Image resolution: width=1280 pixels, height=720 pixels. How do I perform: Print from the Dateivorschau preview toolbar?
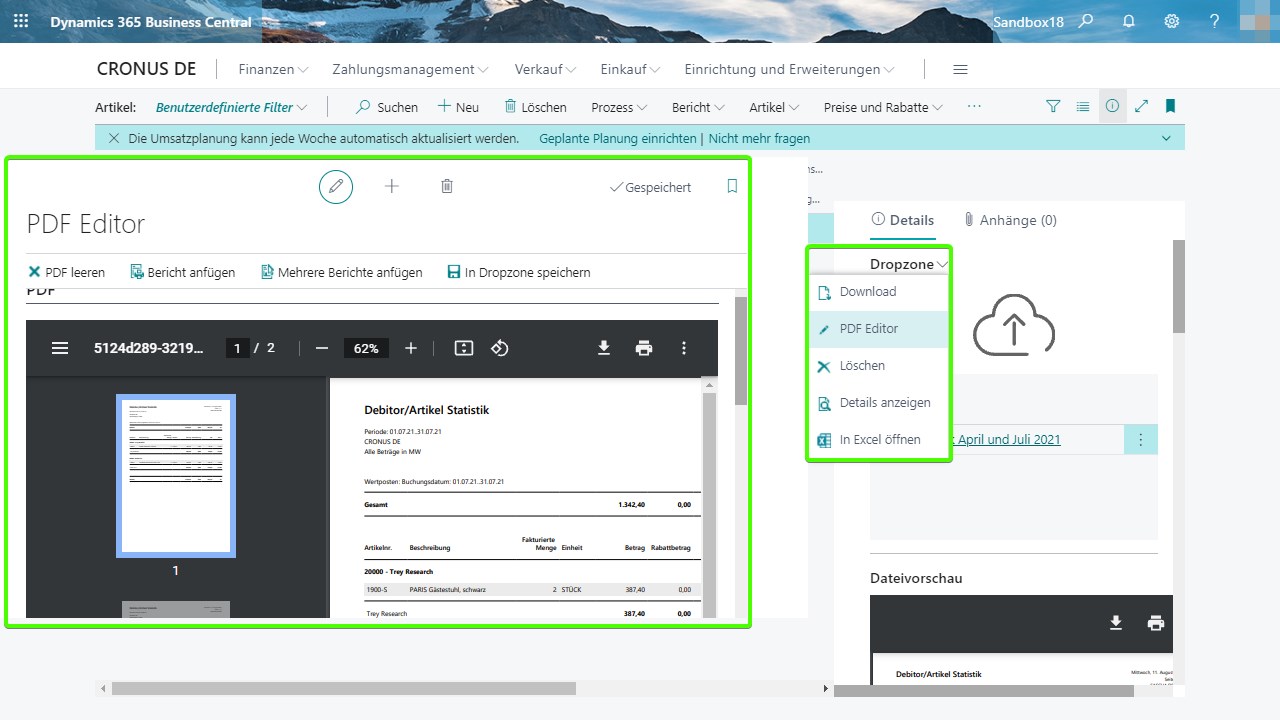[x=1156, y=623]
